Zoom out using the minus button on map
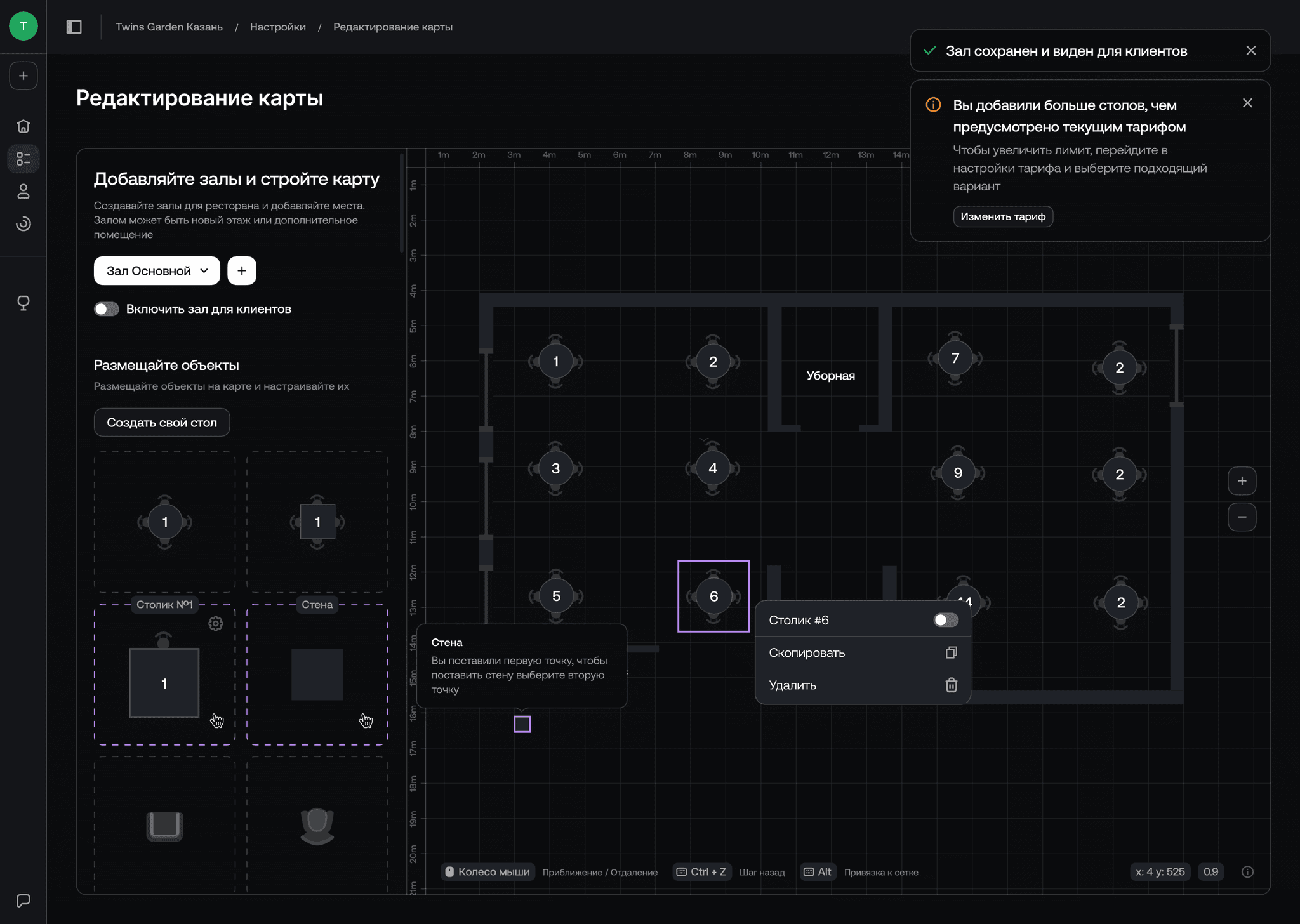 click(x=1243, y=517)
